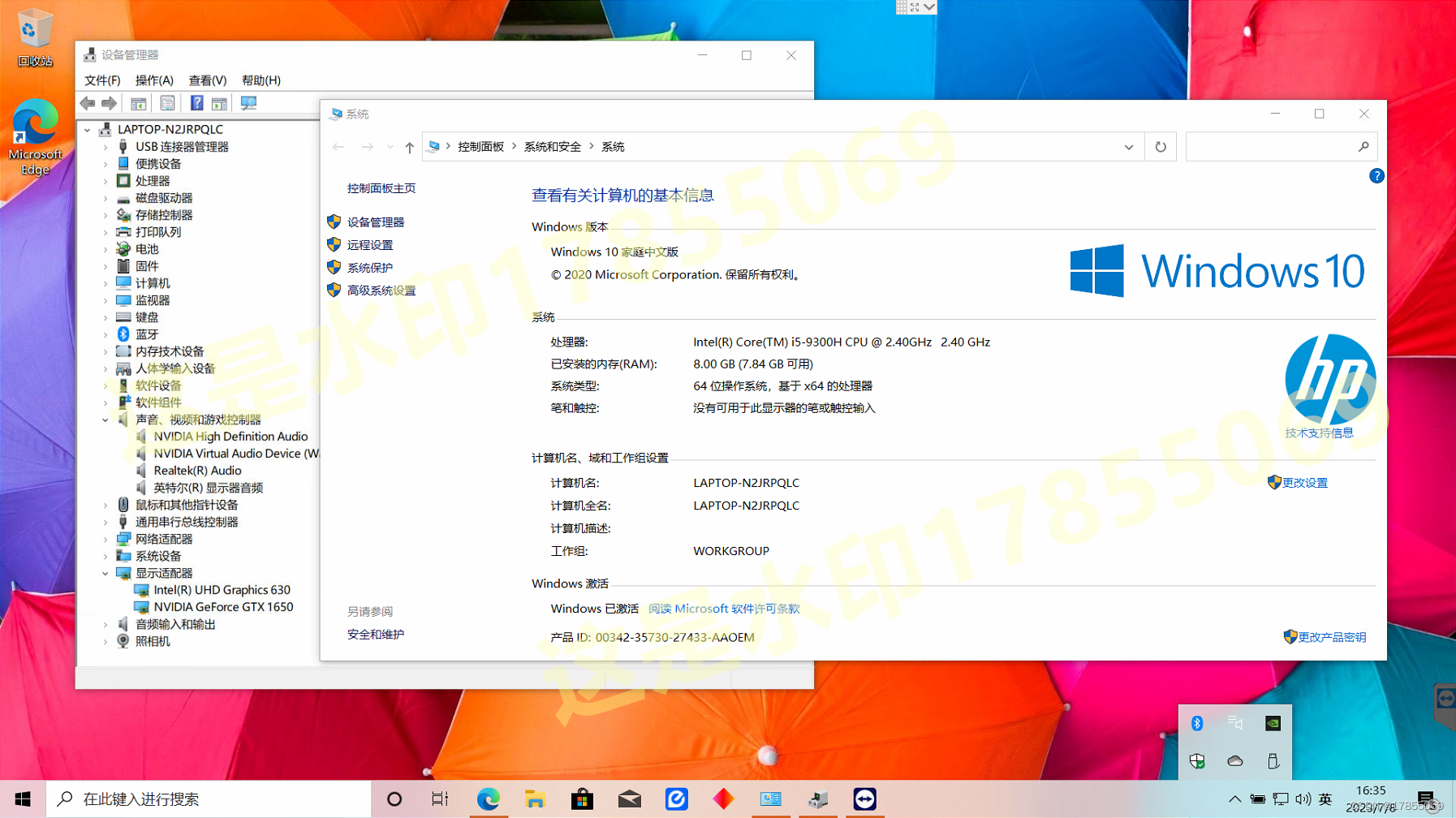Select Realtek(R) Audio device
The height and width of the screenshot is (818, 1456).
pyautogui.click(x=197, y=471)
